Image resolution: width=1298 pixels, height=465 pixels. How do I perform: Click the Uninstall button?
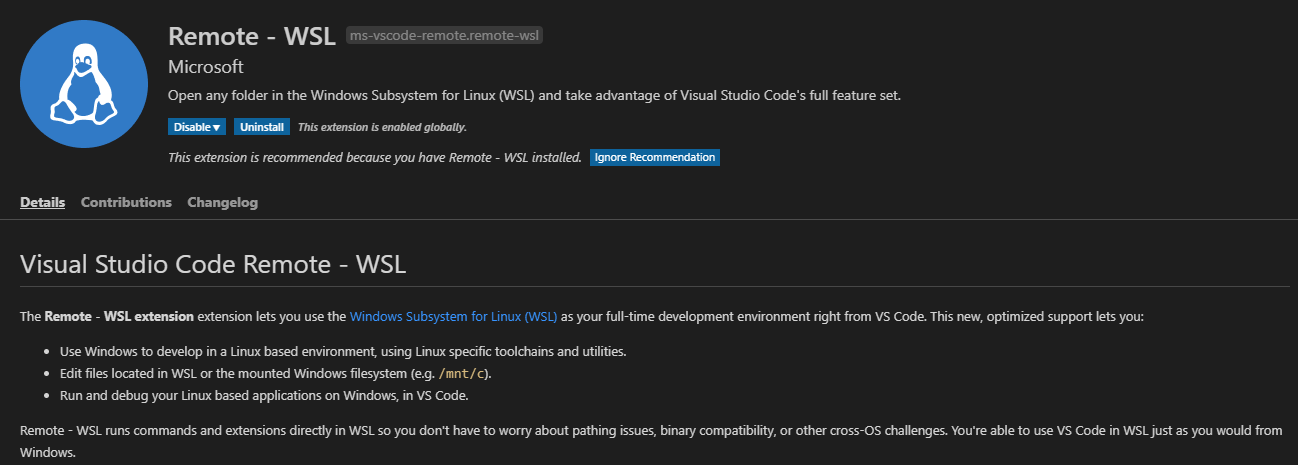pyautogui.click(x=263, y=127)
